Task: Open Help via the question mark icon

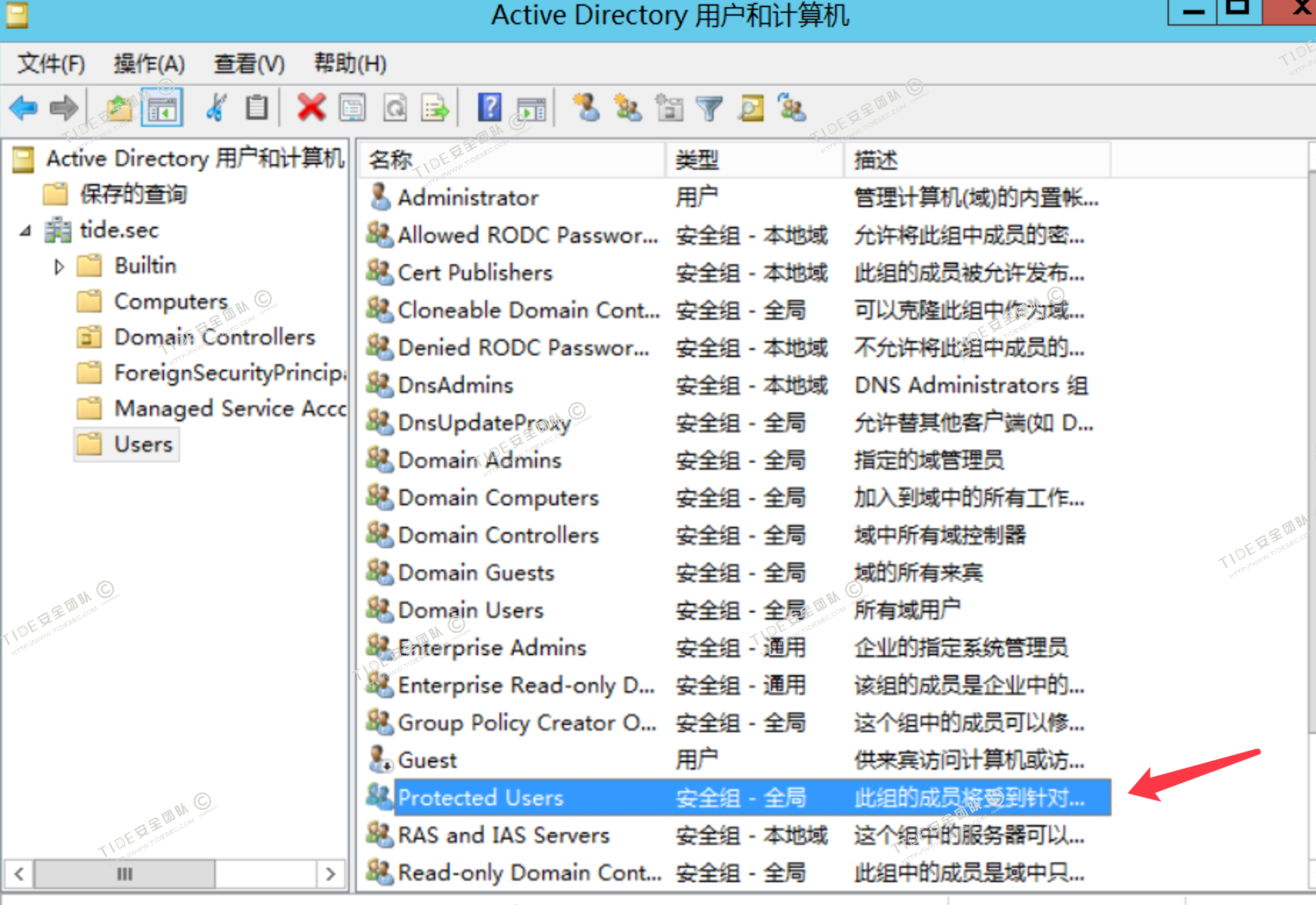Action: pyautogui.click(x=490, y=108)
